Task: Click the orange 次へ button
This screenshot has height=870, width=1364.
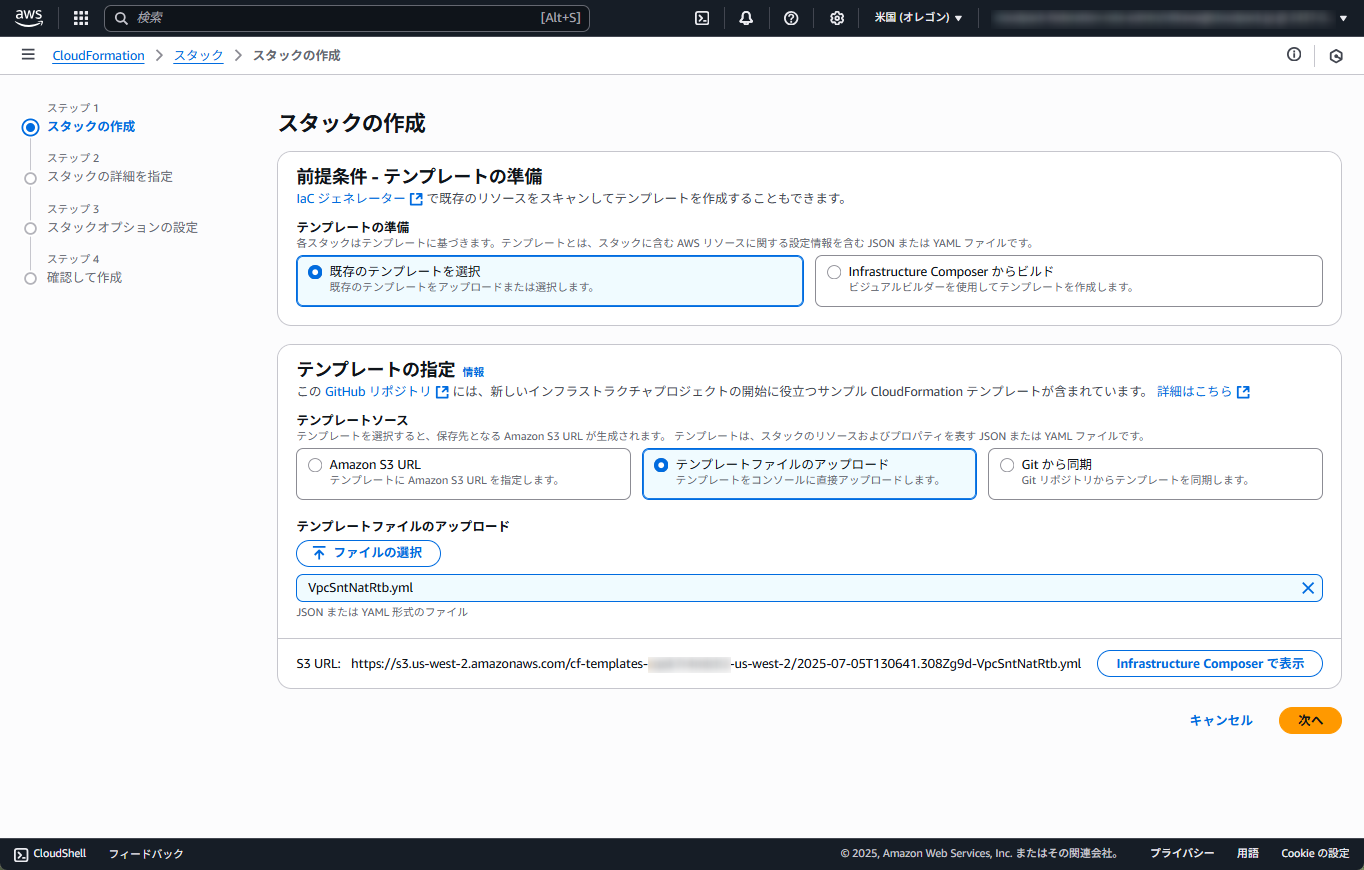Action: [1310, 721]
